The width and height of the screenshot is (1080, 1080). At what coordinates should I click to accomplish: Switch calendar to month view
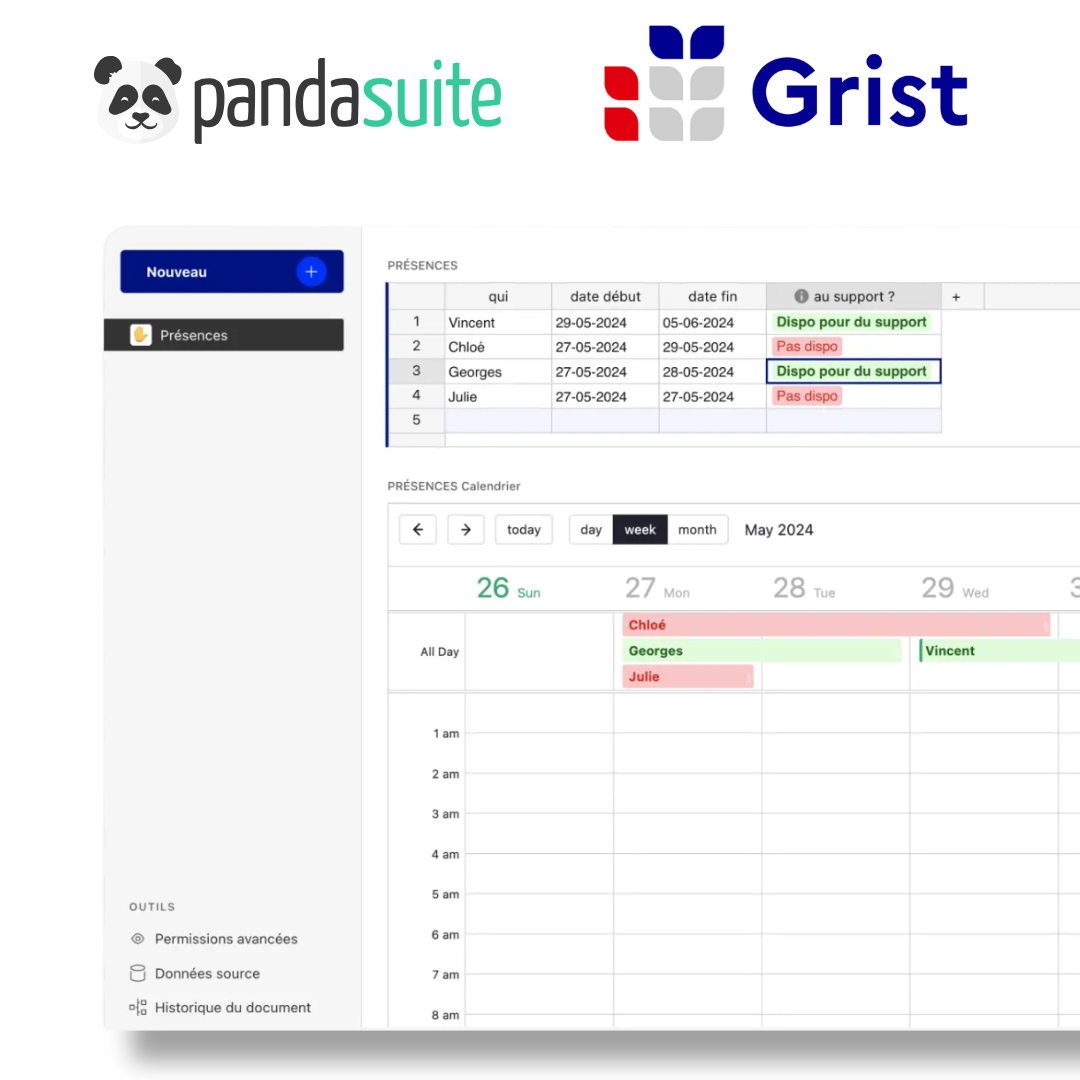697,530
